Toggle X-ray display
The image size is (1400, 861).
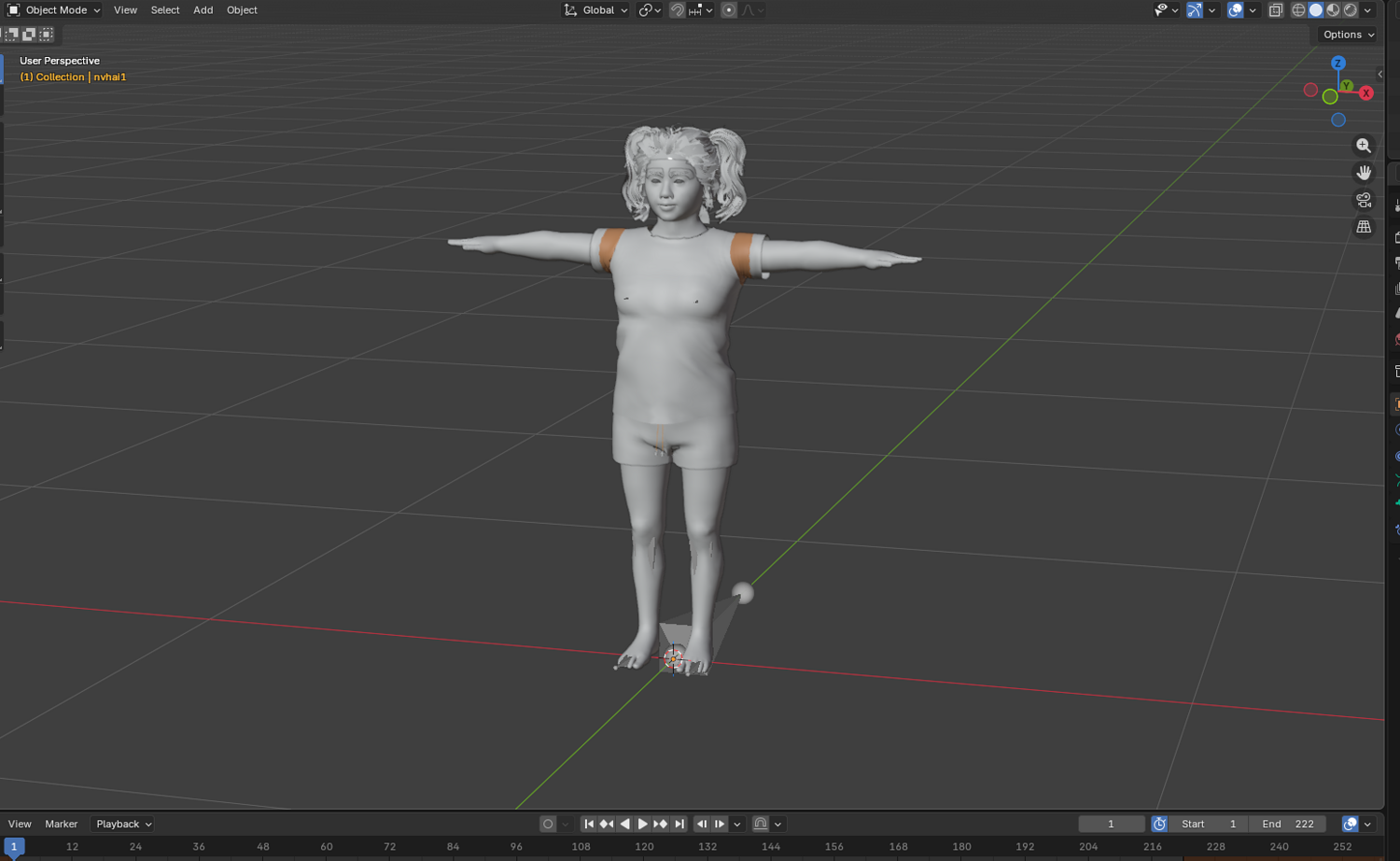pos(1276,10)
